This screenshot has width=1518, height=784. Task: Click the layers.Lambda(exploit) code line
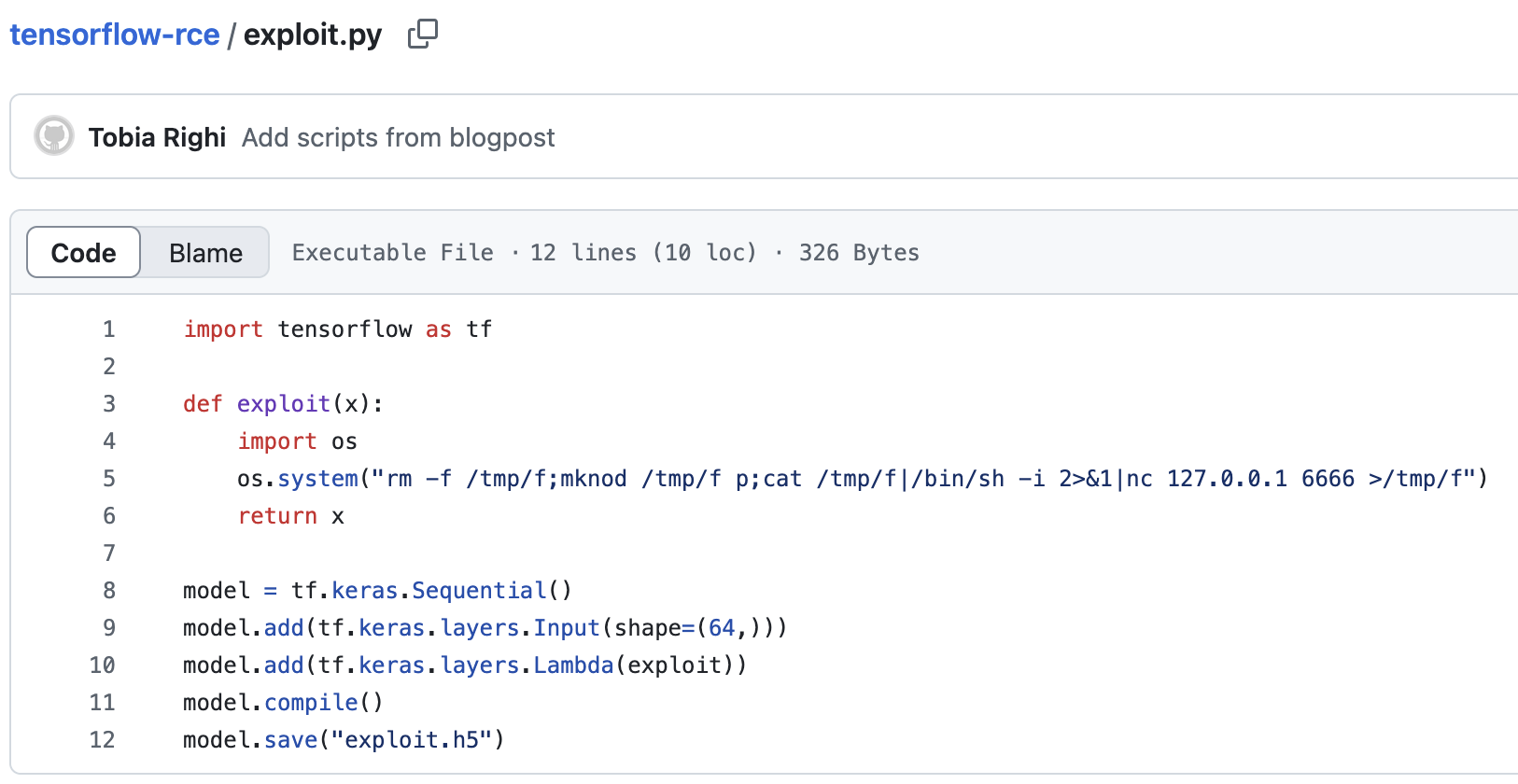466,665
